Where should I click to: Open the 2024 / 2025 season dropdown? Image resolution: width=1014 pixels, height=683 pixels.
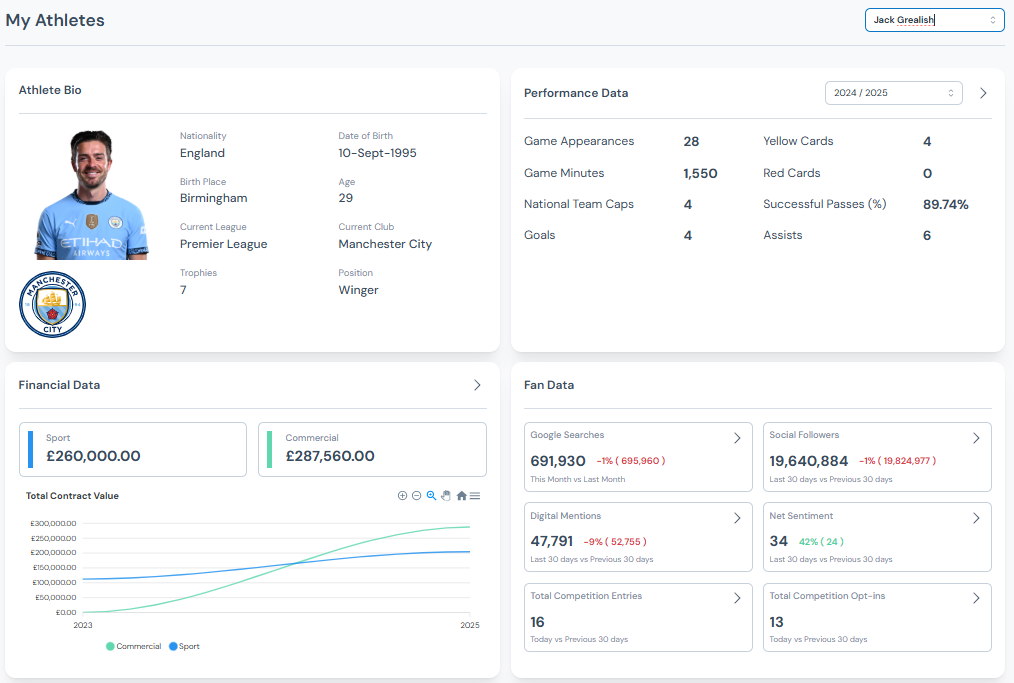coord(894,93)
